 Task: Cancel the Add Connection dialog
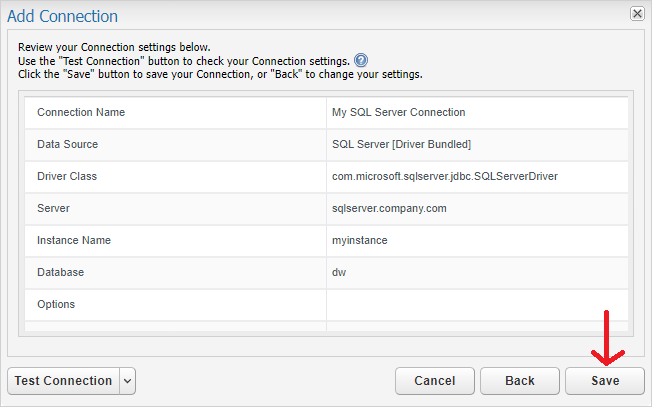435,381
